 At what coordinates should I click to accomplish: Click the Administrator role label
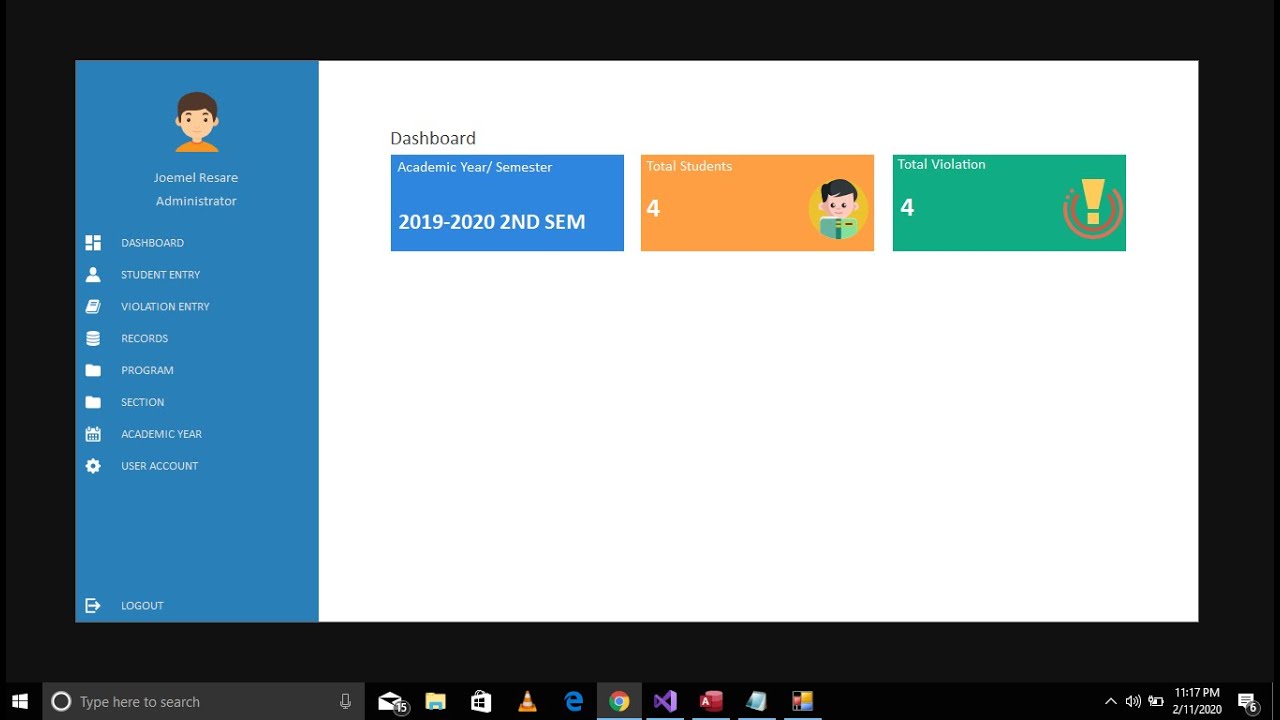click(x=196, y=201)
